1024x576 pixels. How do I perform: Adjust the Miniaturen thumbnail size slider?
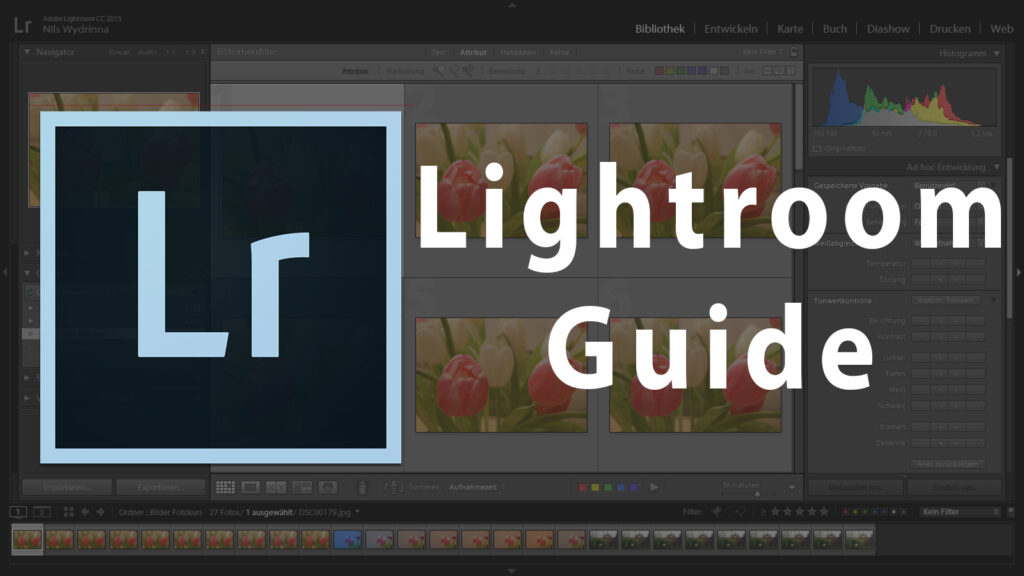pyautogui.click(x=750, y=494)
